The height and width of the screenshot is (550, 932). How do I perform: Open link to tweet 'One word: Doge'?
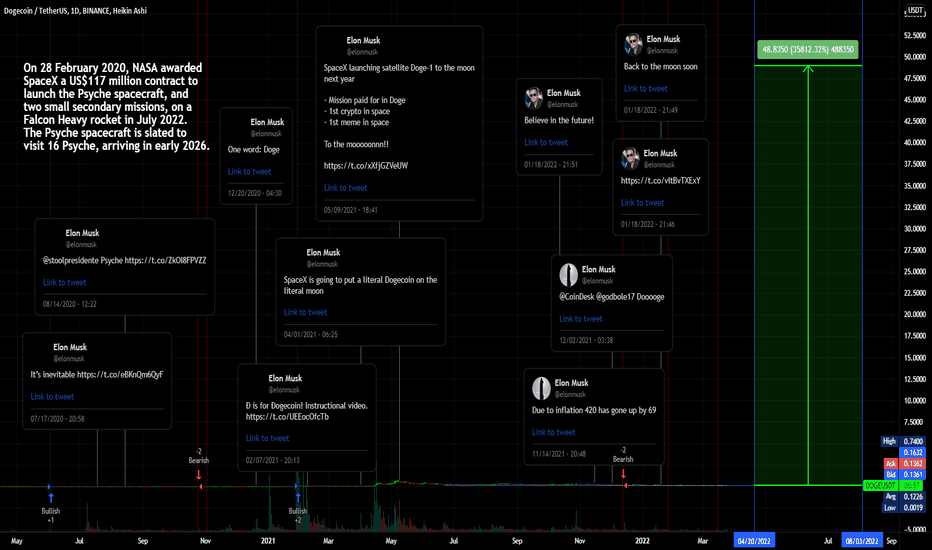[249, 171]
